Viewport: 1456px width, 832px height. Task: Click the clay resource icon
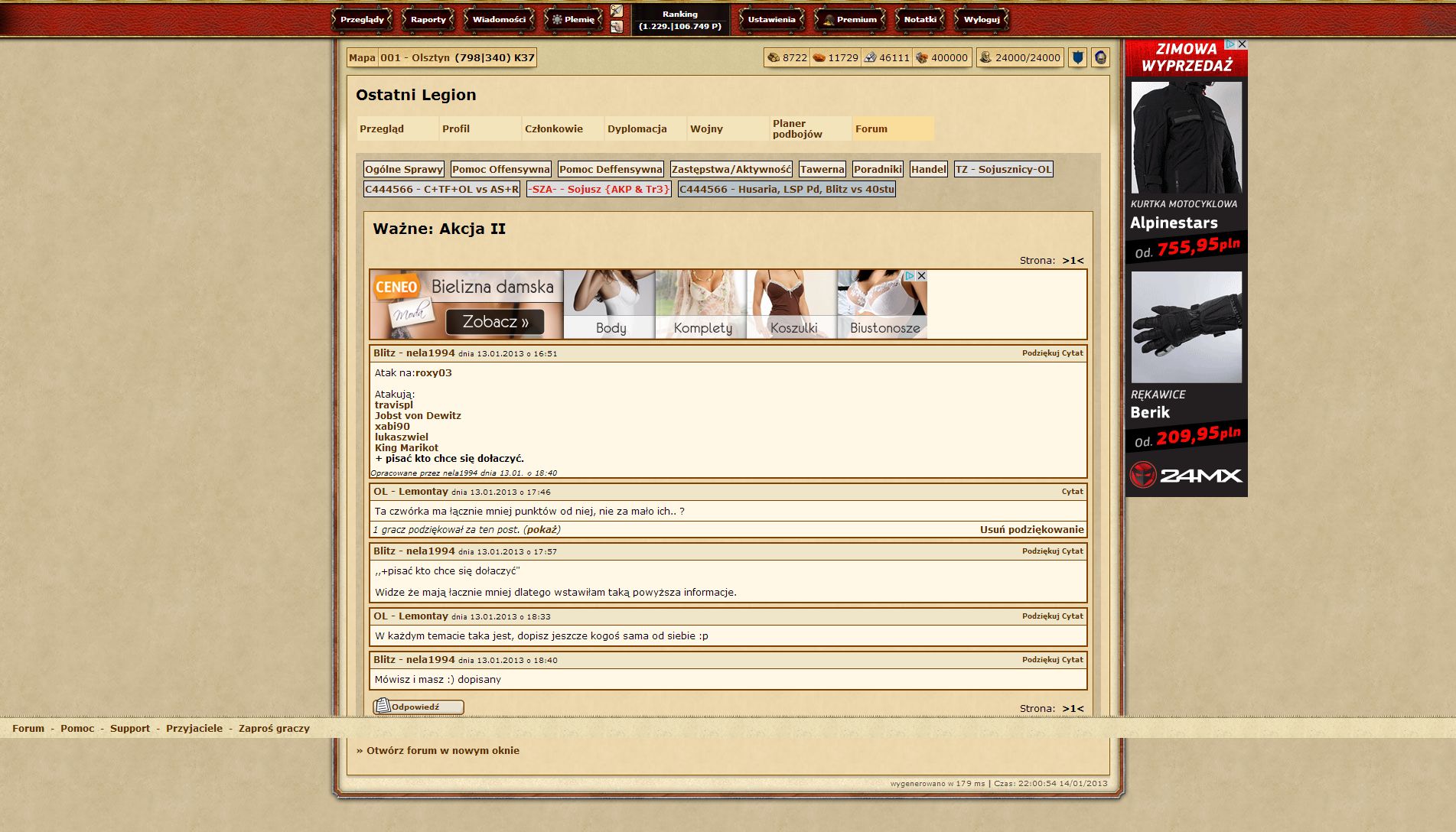click(819, 57)
